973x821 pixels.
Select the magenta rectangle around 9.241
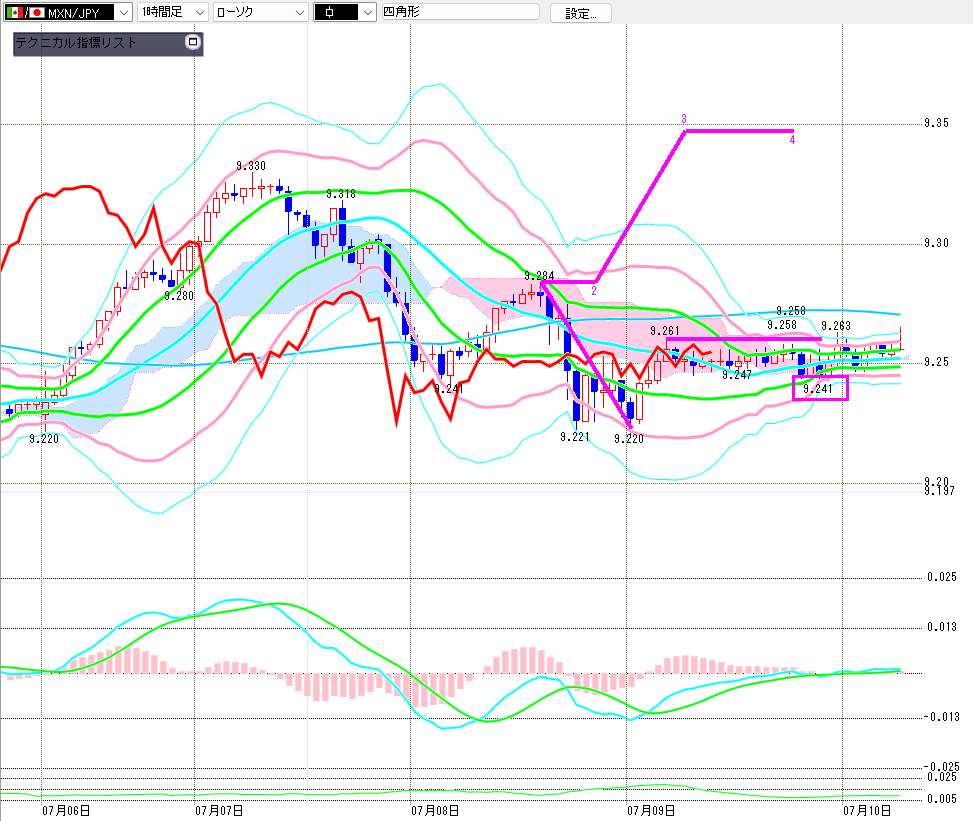(820, 388)
